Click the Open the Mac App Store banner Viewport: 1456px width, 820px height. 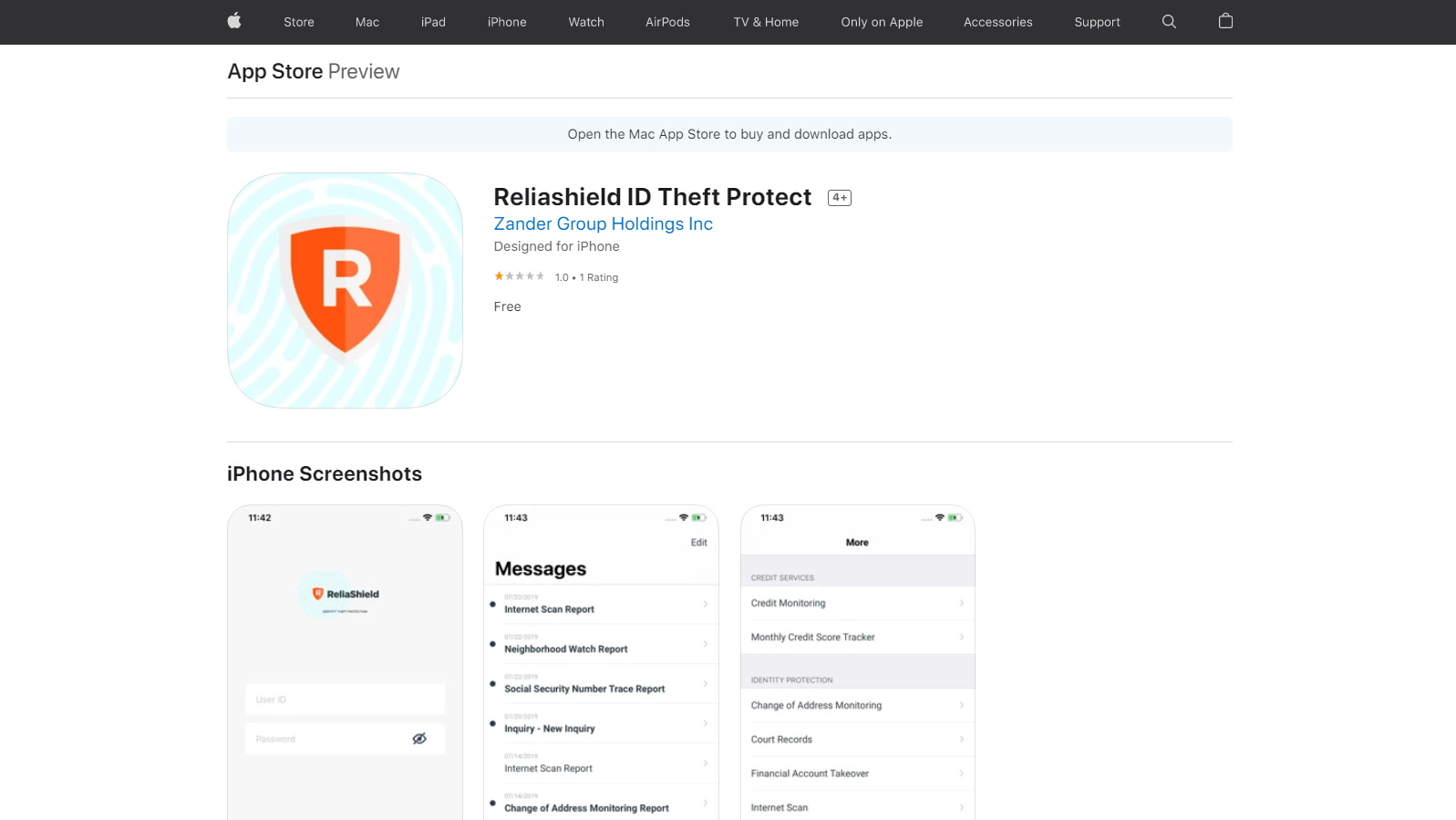click(729, 134)
